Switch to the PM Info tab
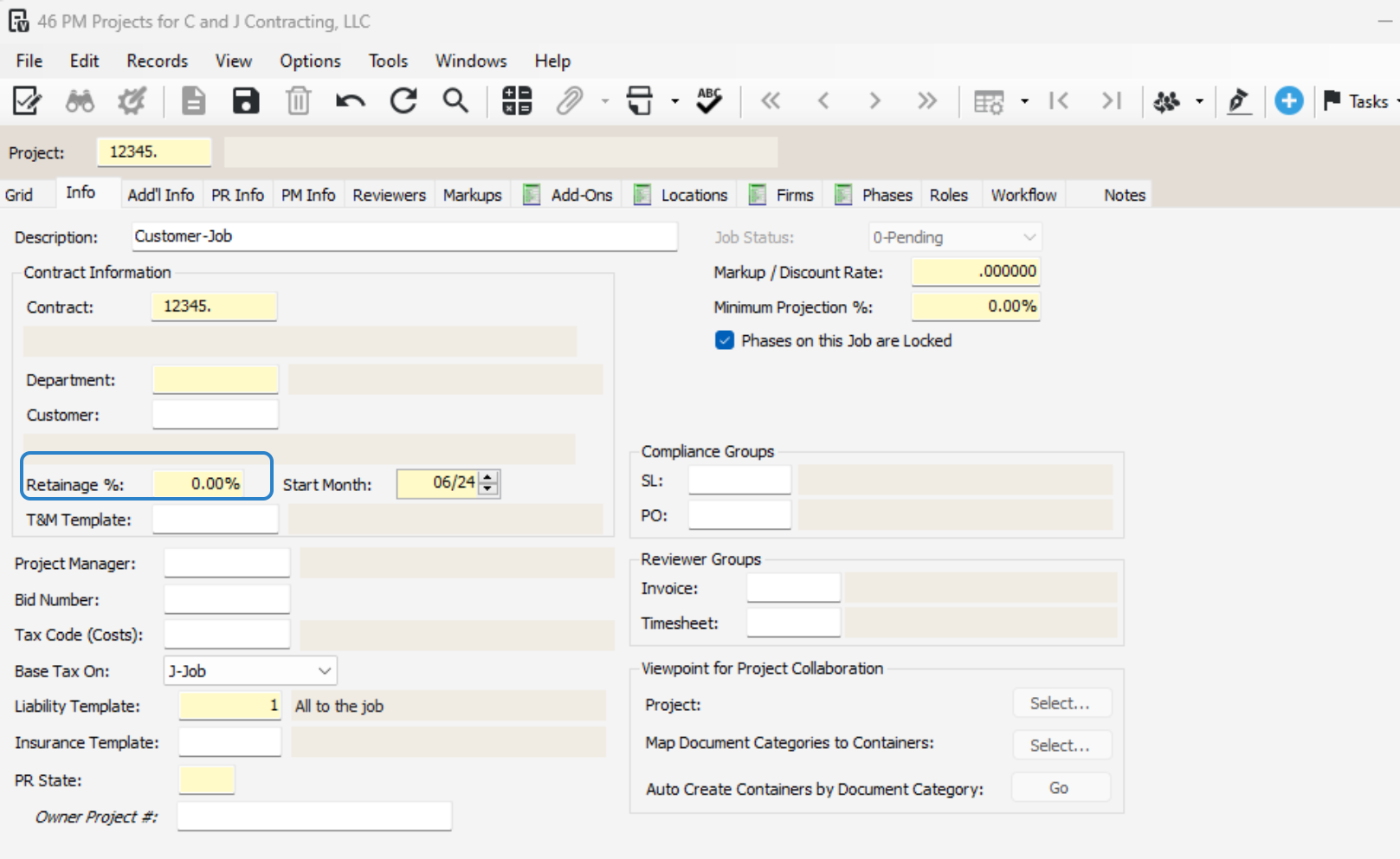 pyautogui.click(x=308, y=195)
